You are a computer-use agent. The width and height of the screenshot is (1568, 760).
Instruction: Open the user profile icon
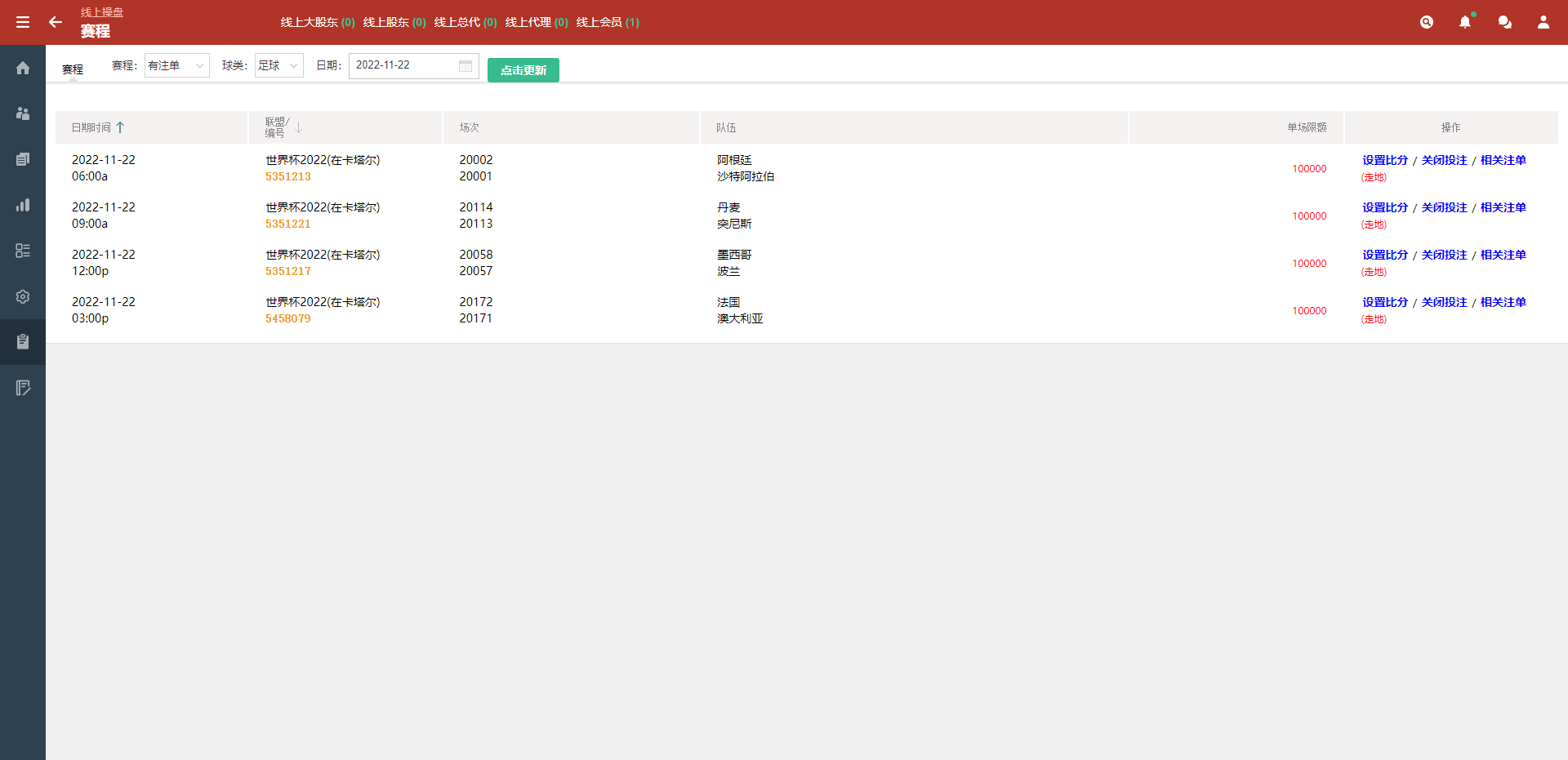point(1544,22)
